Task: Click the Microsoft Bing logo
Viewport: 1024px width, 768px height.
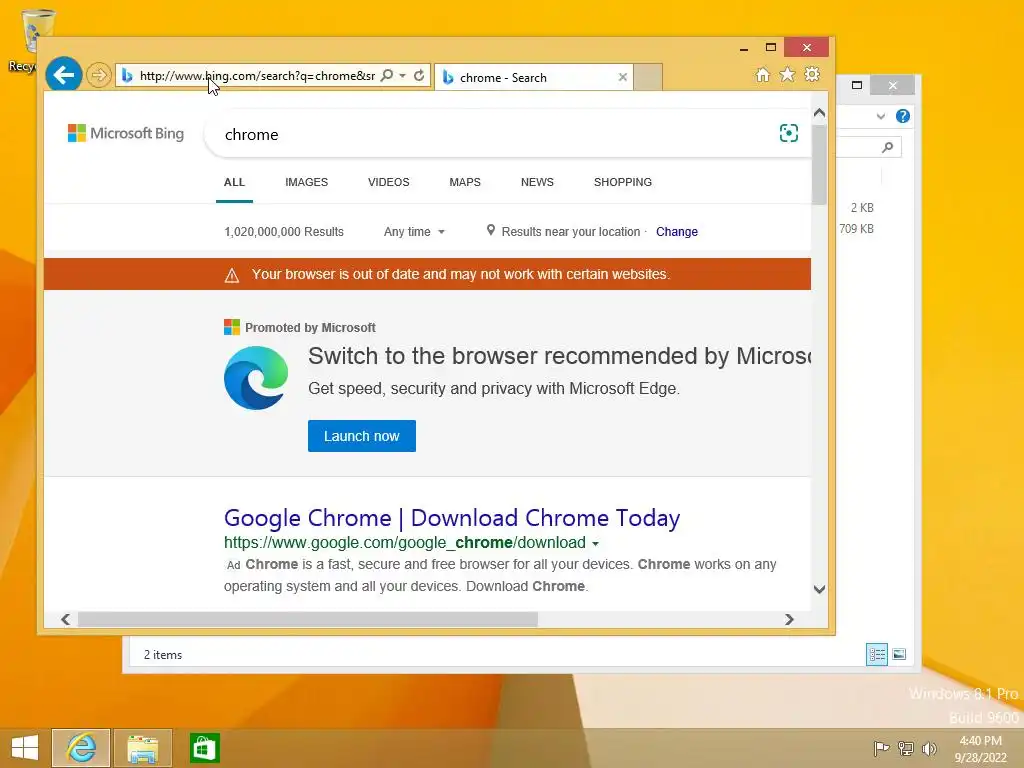Action: click(126, 133)
